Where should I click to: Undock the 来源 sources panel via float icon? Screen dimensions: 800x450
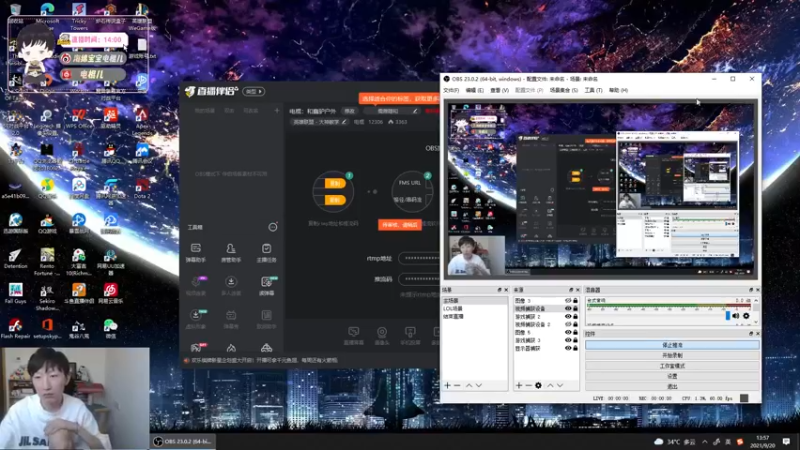point(571,290)
